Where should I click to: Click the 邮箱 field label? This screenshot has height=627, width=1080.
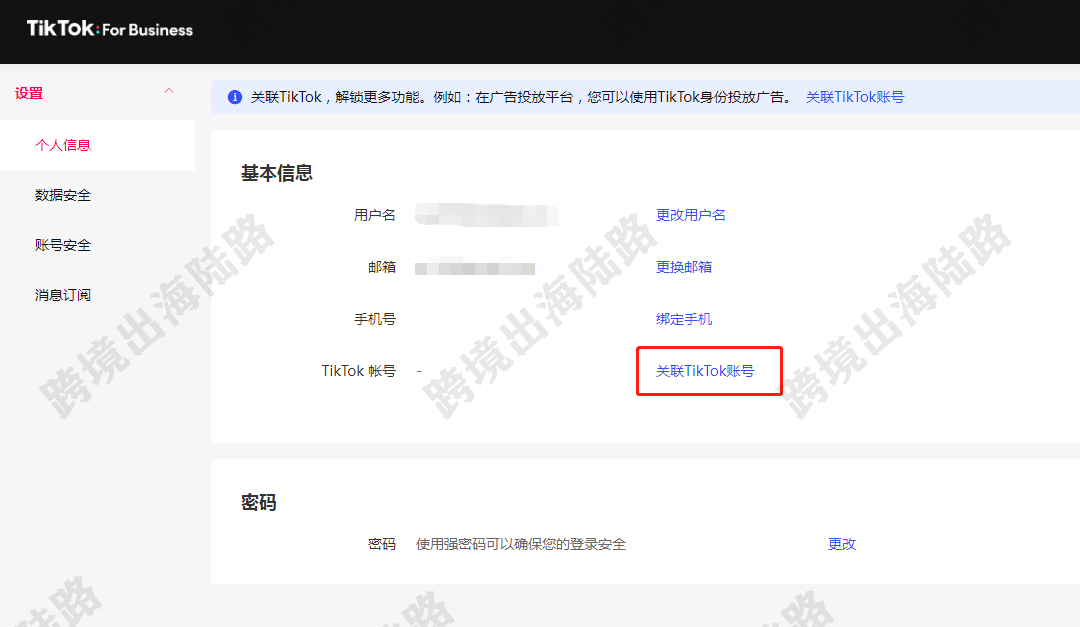click(x=382, y=267)
